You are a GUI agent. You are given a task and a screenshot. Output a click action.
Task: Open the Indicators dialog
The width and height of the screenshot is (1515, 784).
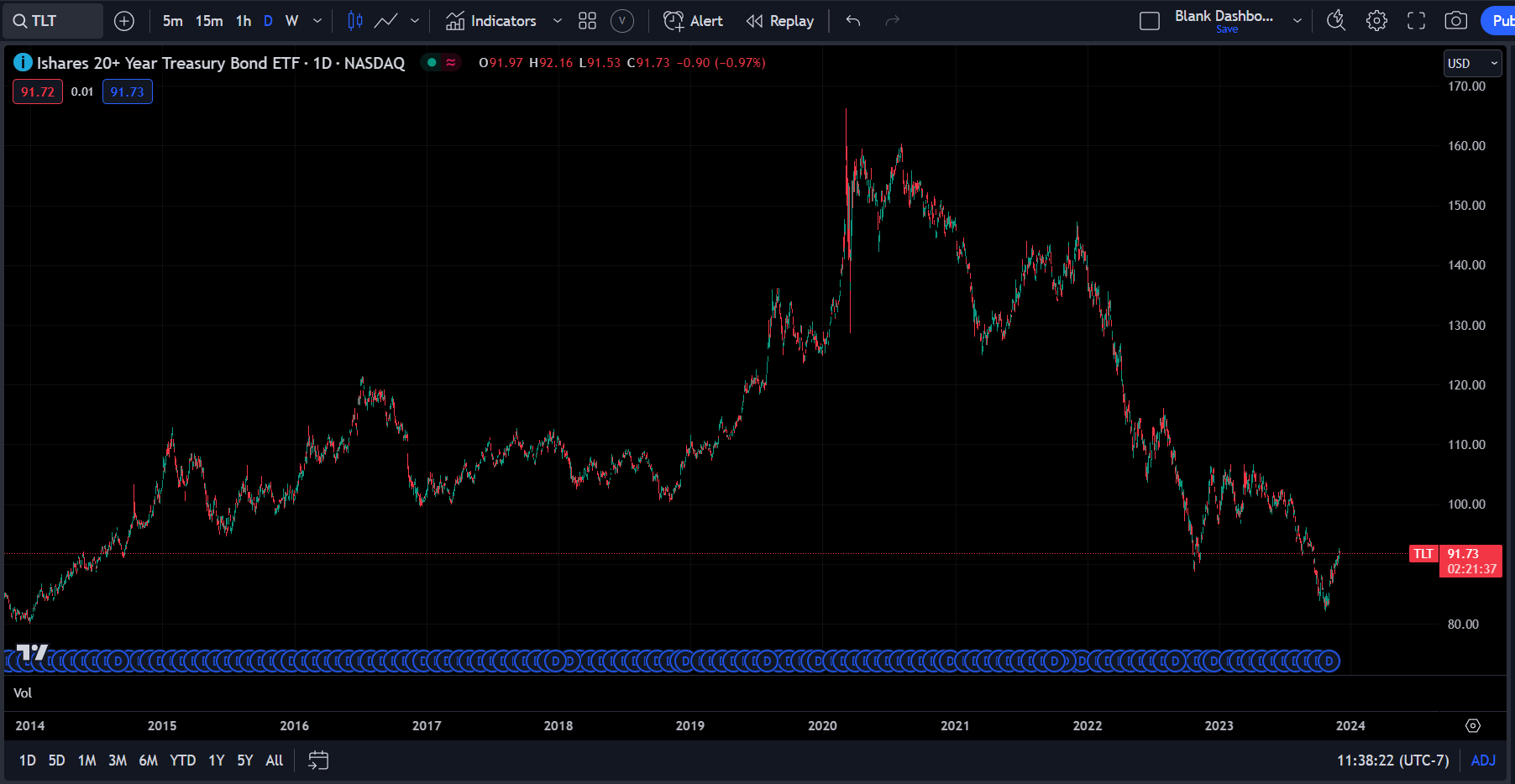point(491,21)
